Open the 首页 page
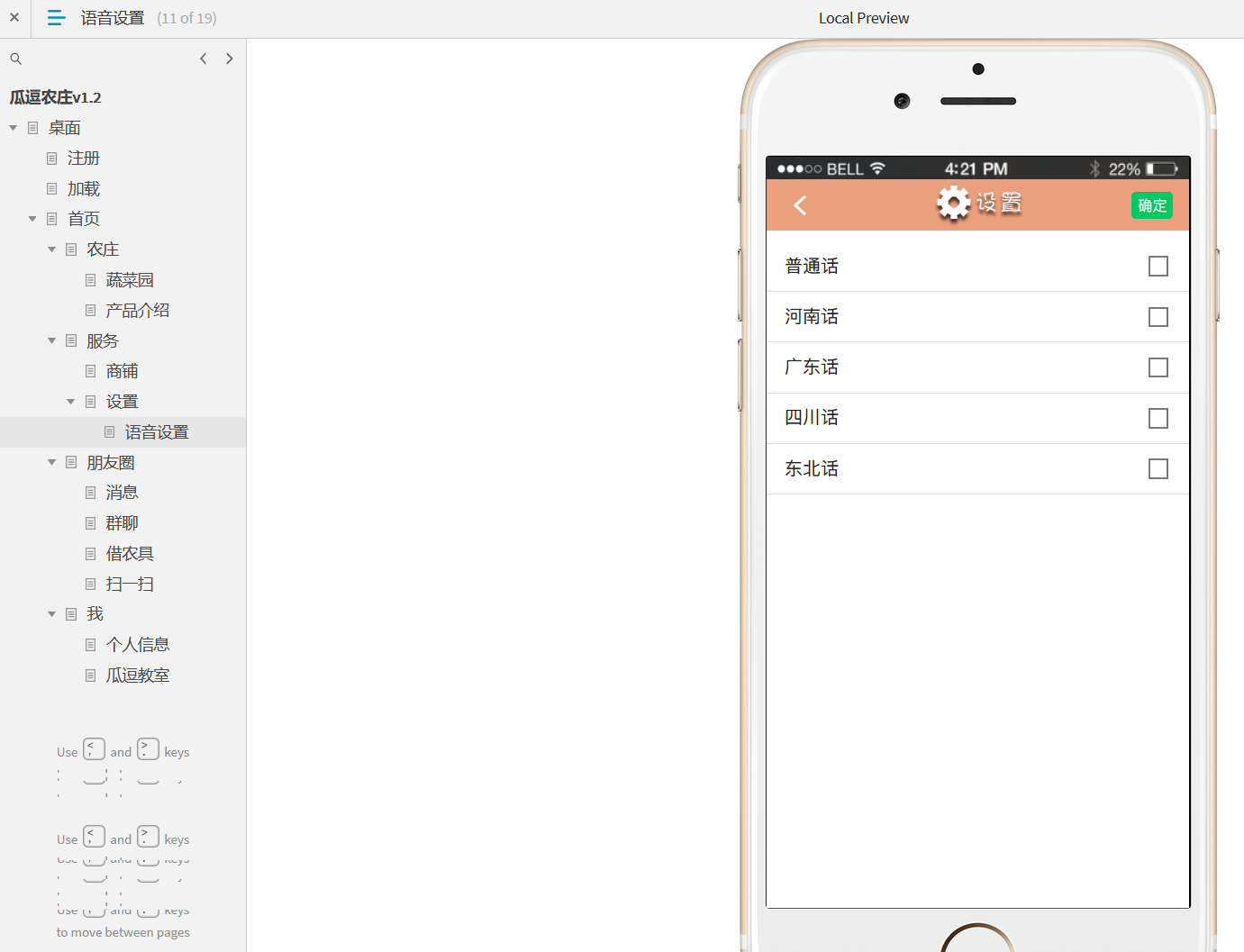Viewport: 1244px width, 952px height. [x=84, y=219]
